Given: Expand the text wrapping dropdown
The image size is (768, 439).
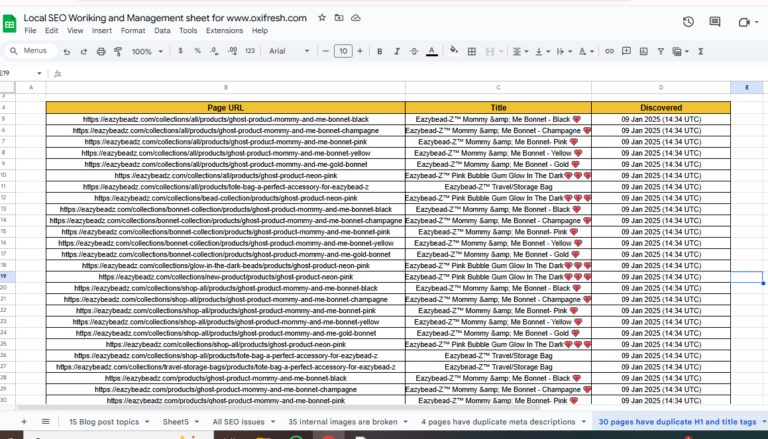Looking at the screenshot, I should pos(570,51).
